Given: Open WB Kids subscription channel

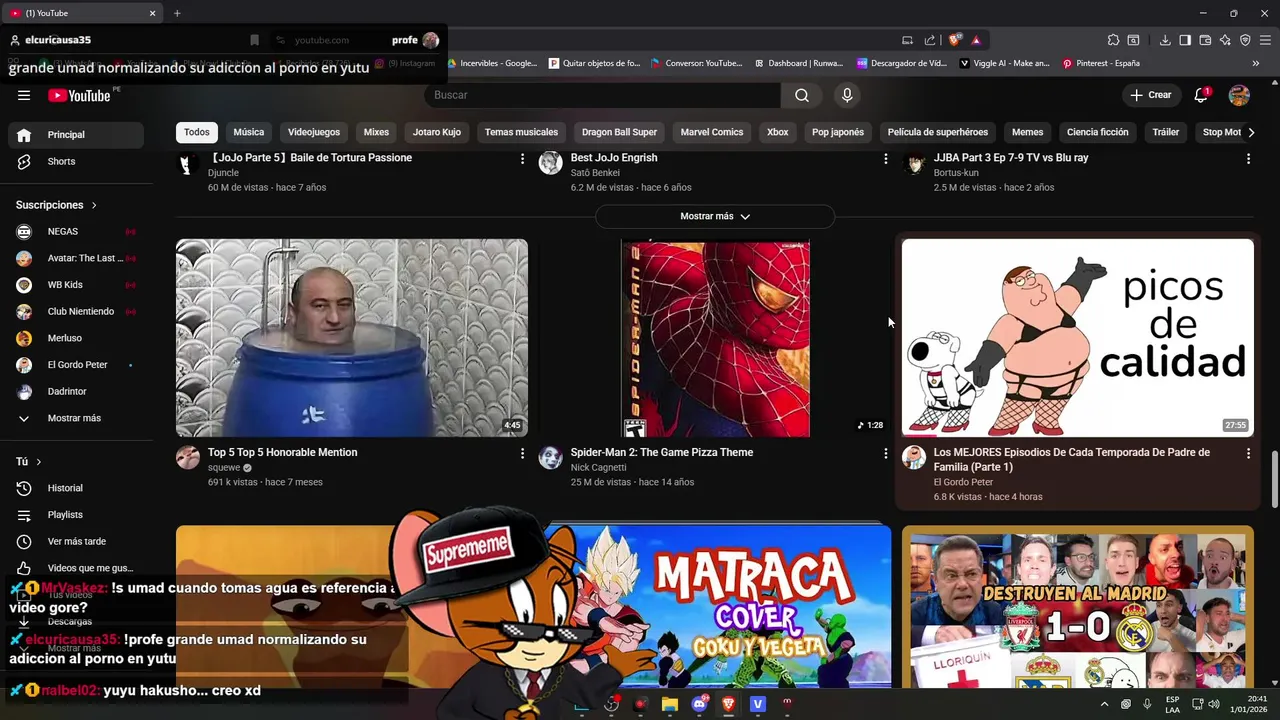Looking at the screenshot, I should (x=75, y=285).
